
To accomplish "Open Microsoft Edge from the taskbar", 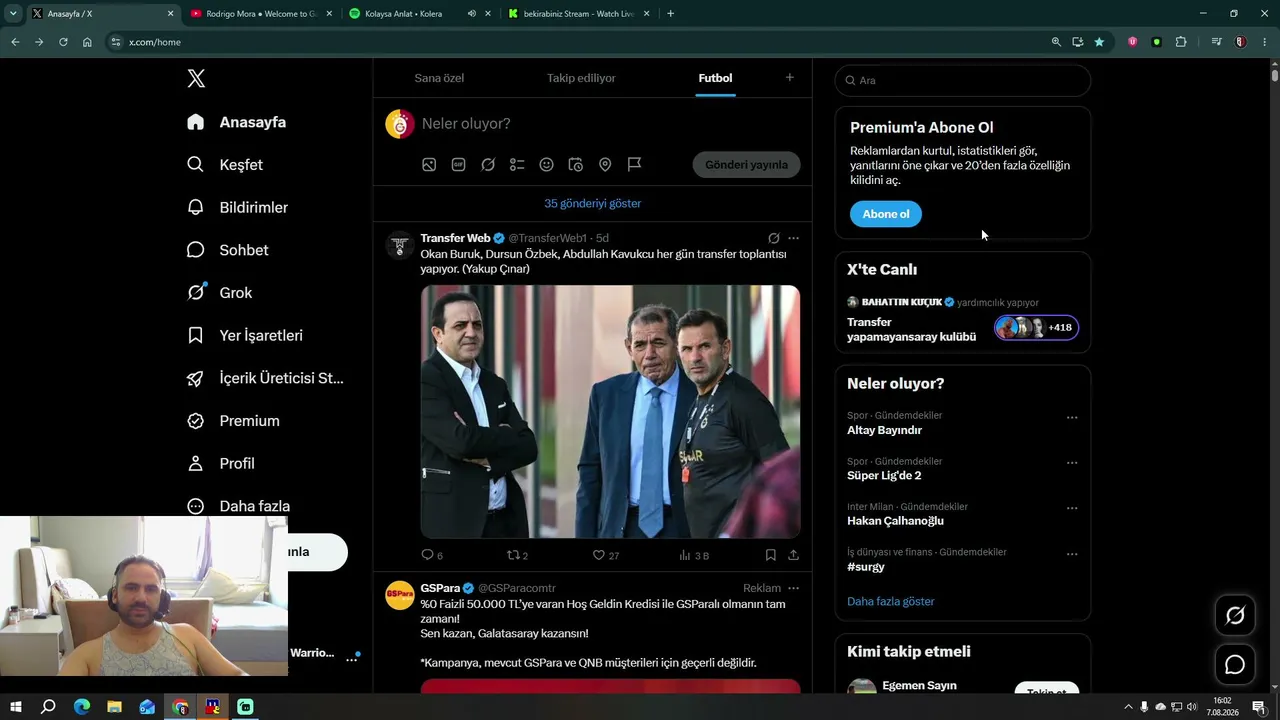I will 82,707.
